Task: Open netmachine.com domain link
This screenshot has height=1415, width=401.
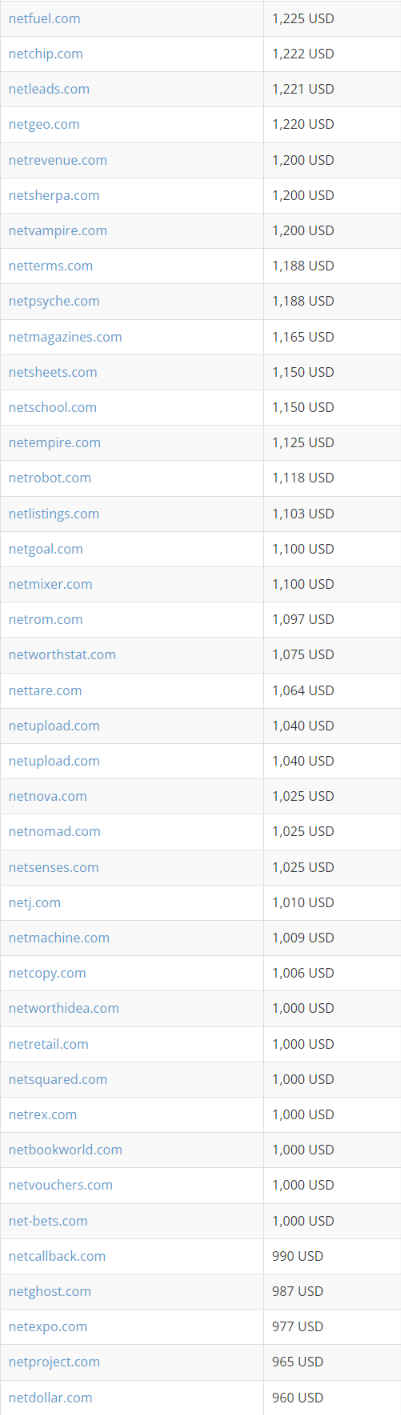Action: point(59,937)
